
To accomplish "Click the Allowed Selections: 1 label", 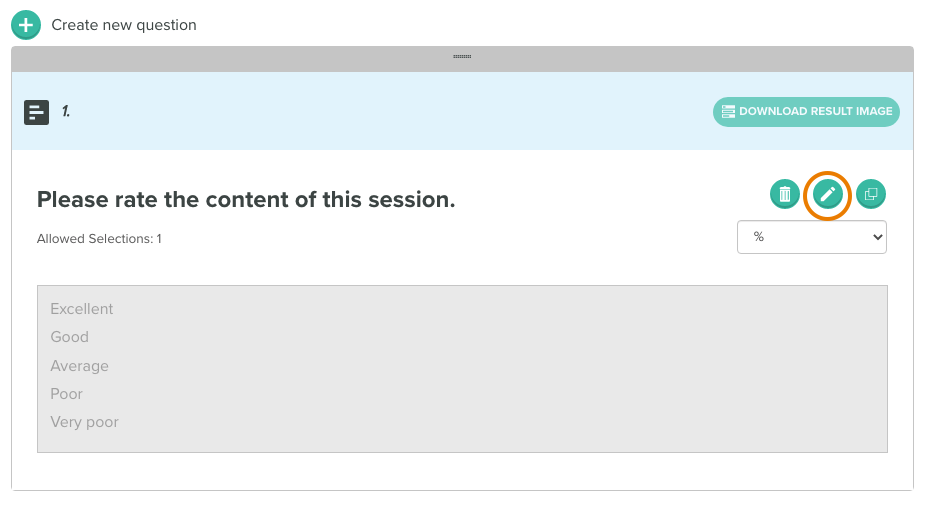I will (x=99, y=239).
